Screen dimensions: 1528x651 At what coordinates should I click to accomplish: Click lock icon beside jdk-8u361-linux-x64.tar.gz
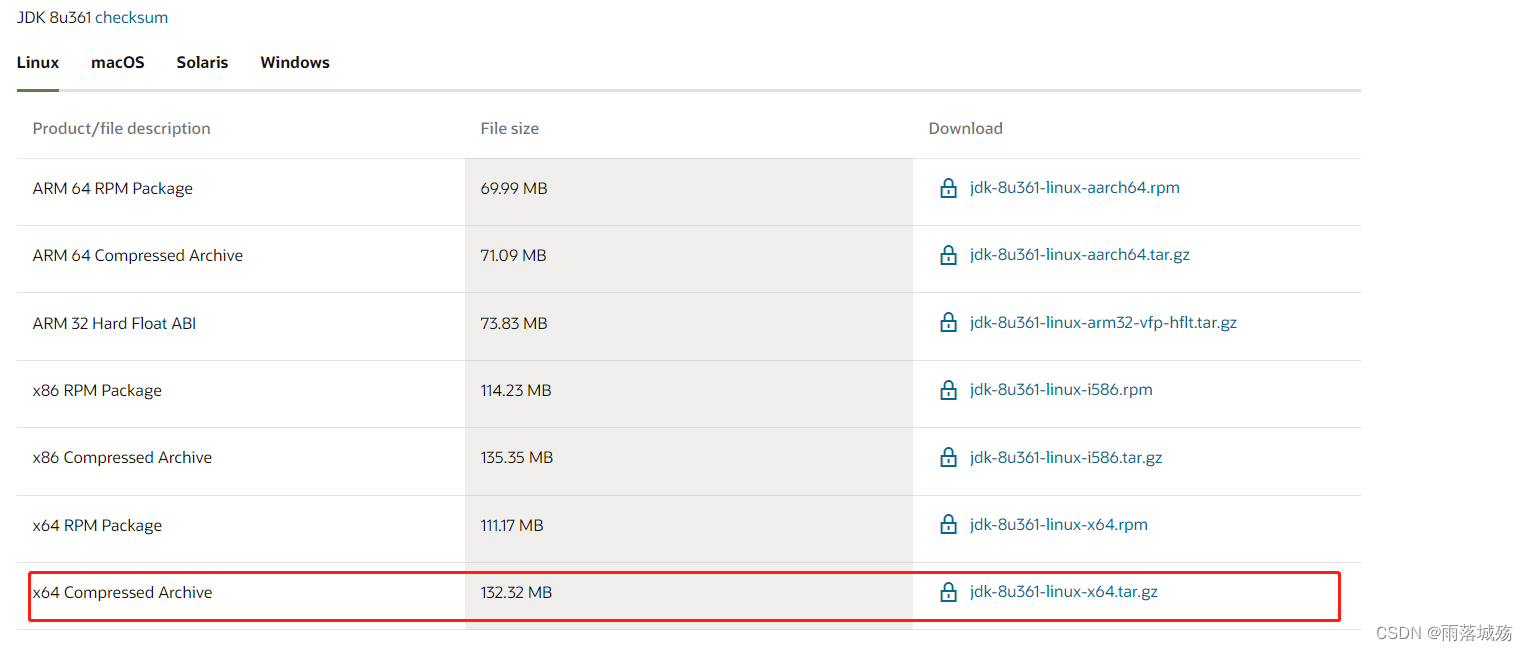[949, 592]
